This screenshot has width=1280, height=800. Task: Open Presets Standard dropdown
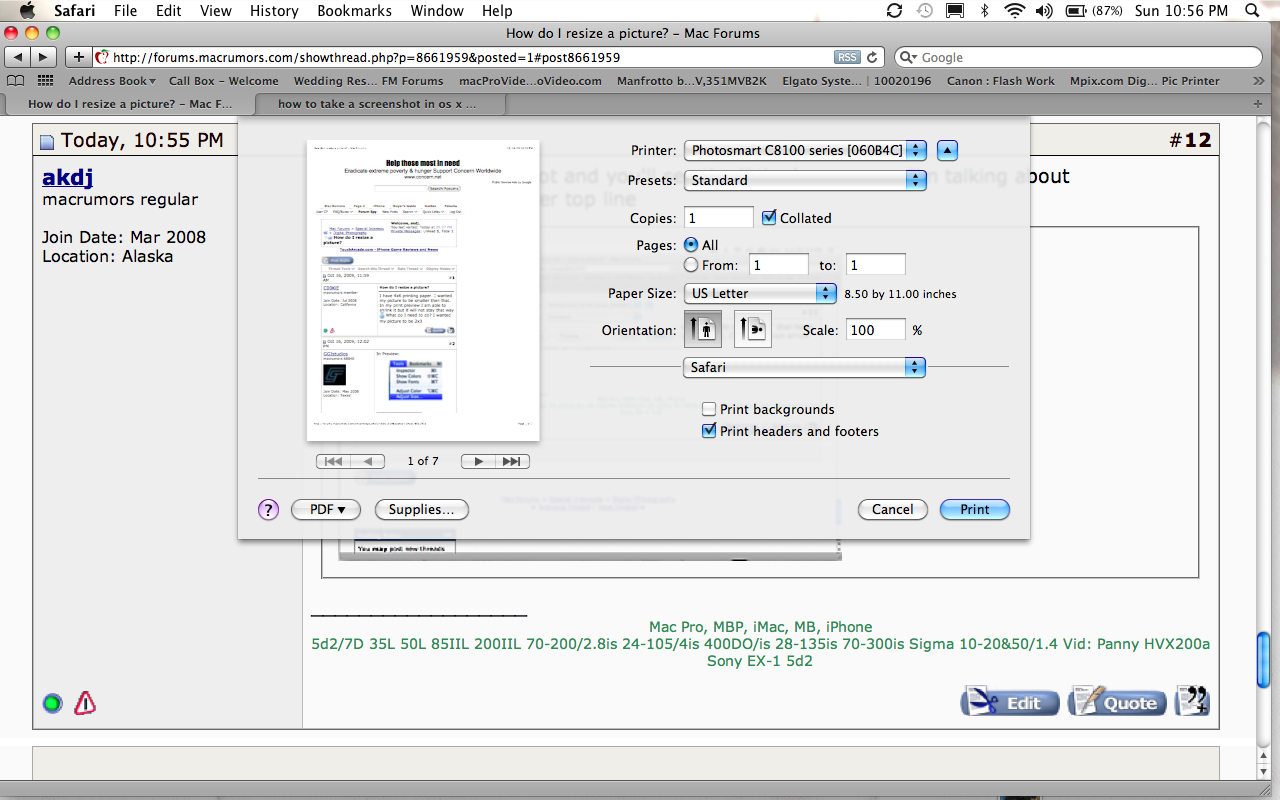coord(805,180)
